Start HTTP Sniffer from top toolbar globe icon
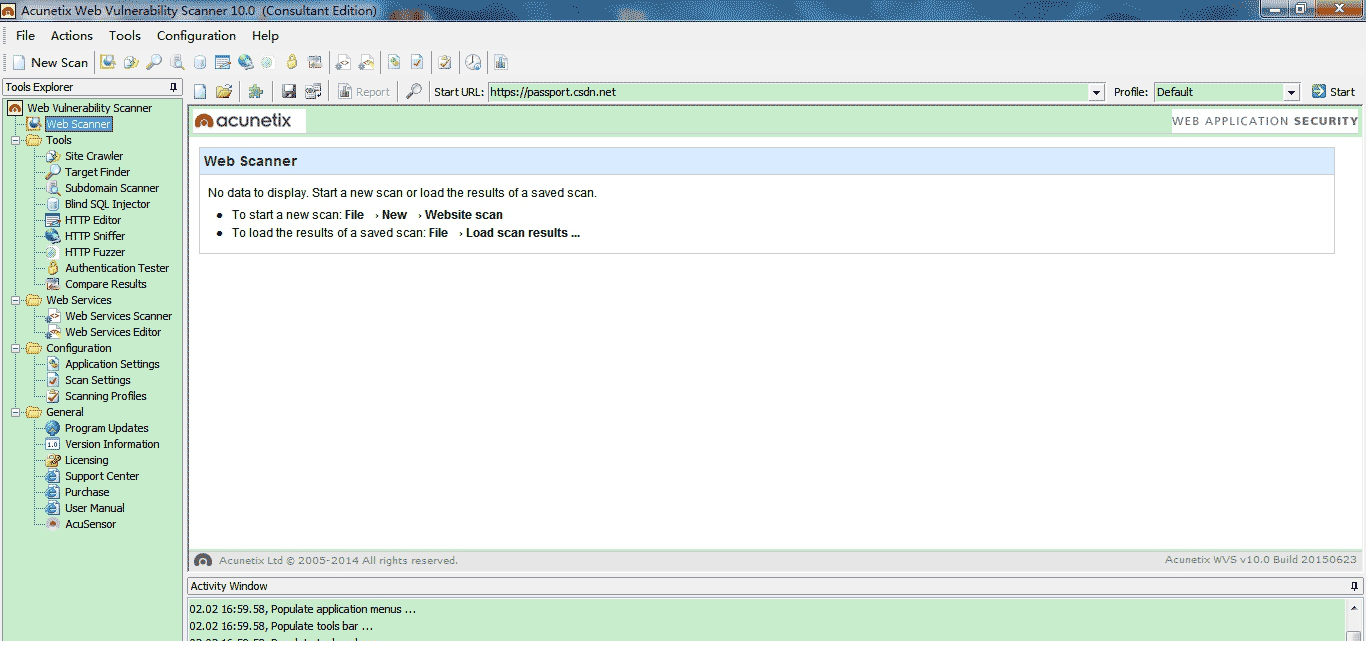Viewport: 1366px width, 666px height. (x=245, y=62)
